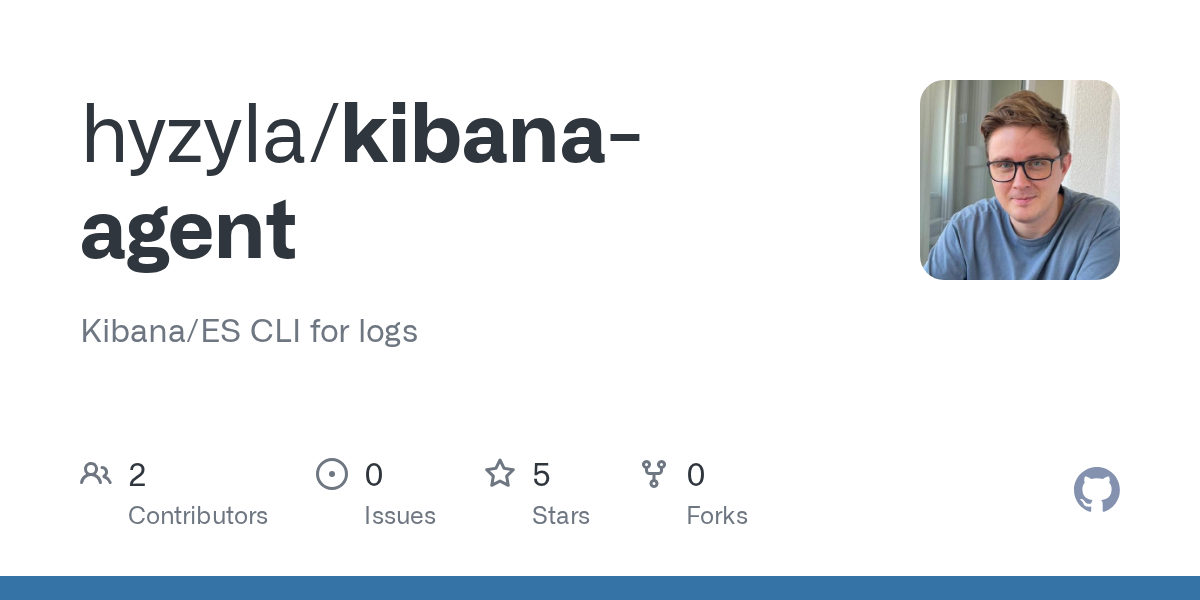Click the 'Kibana/ES CLI for logs' description

tap(249, 331)
